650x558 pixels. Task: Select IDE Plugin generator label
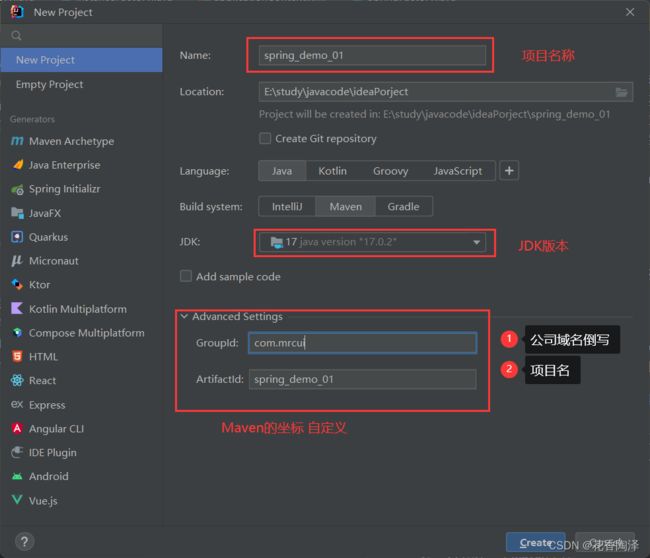click(x=53, y=453)
